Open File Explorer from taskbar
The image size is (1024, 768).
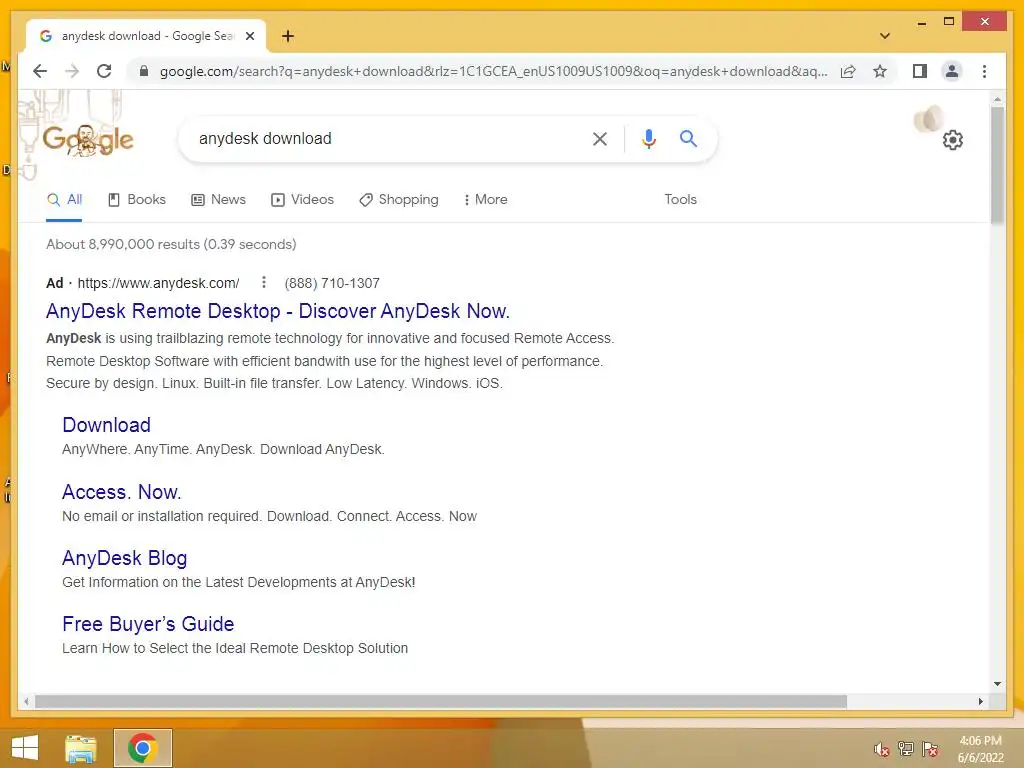click(81, 748)
